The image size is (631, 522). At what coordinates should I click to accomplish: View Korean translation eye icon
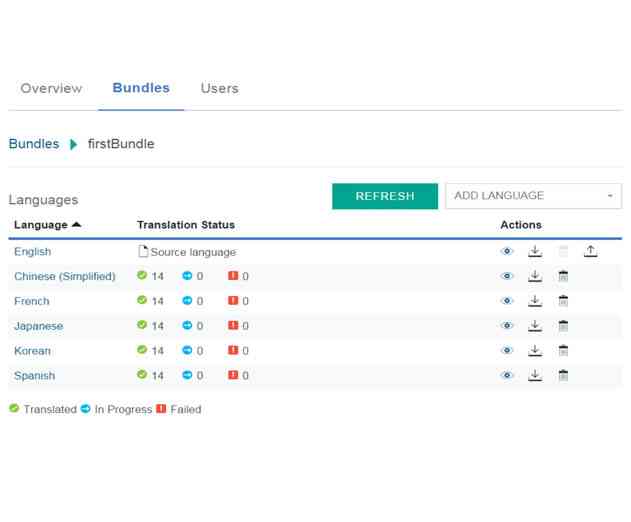point(507,351)
